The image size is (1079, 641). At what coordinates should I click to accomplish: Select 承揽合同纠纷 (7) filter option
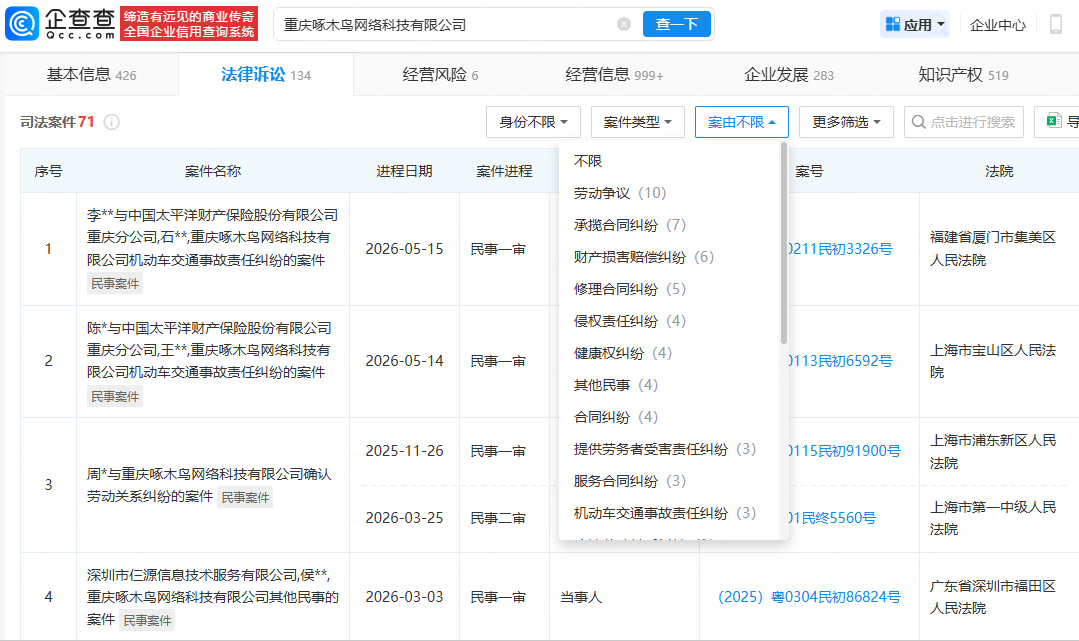[630, 225]
